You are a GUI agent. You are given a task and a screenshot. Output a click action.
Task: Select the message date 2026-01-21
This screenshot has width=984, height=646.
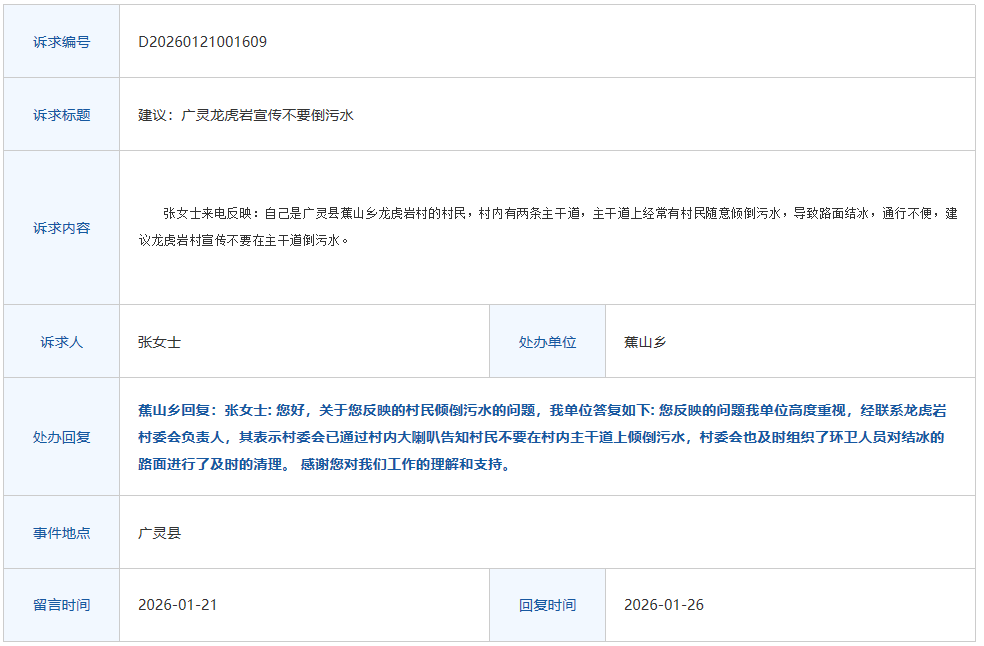177,605
